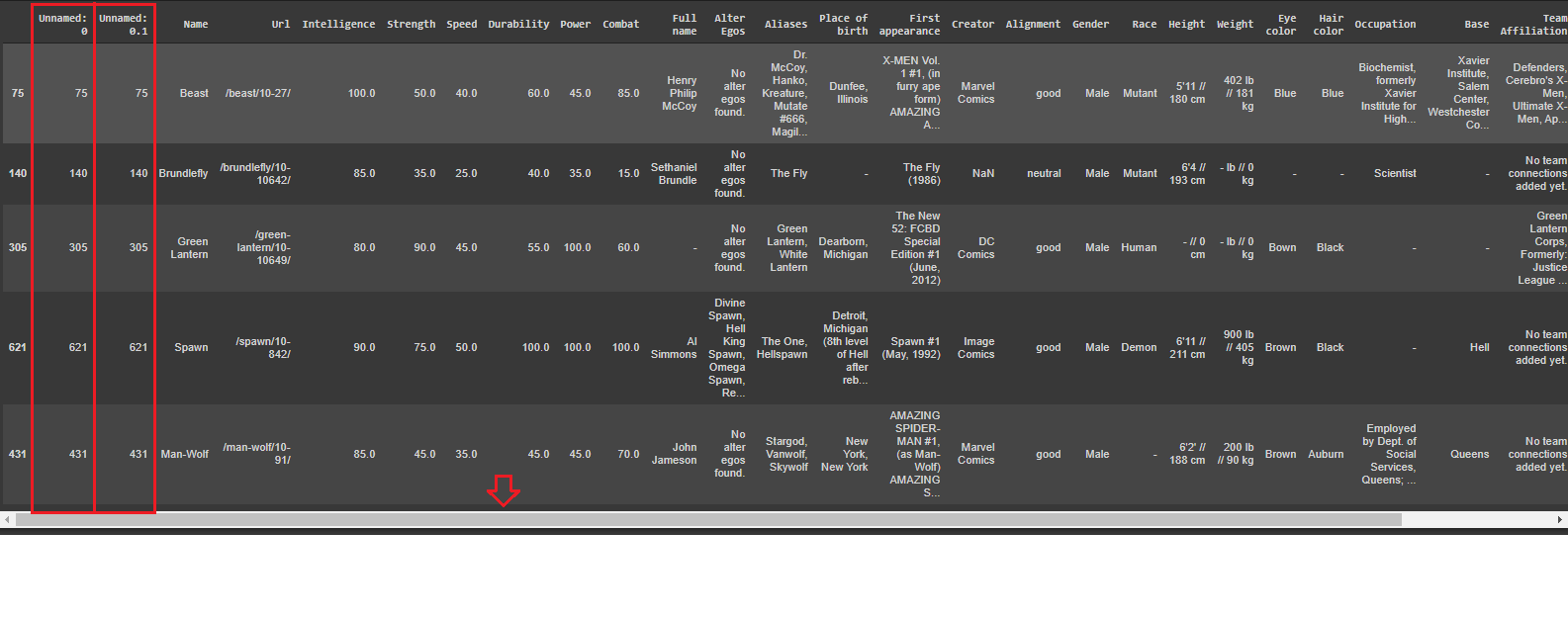Click the 'Creator' column header
The width and height of the screenshot is (1568, 619).
tap(972, 24)
